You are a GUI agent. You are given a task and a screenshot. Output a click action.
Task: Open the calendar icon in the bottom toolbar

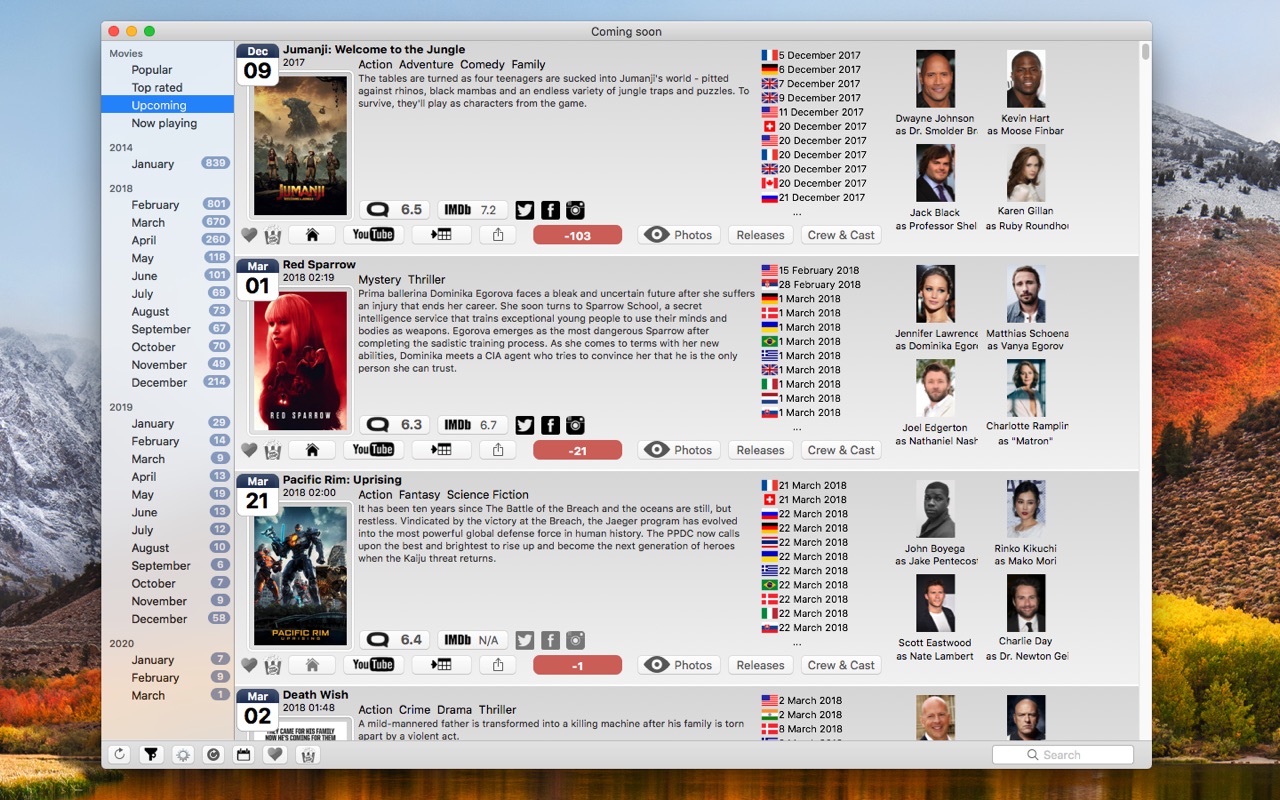click(x=243, y=755)
